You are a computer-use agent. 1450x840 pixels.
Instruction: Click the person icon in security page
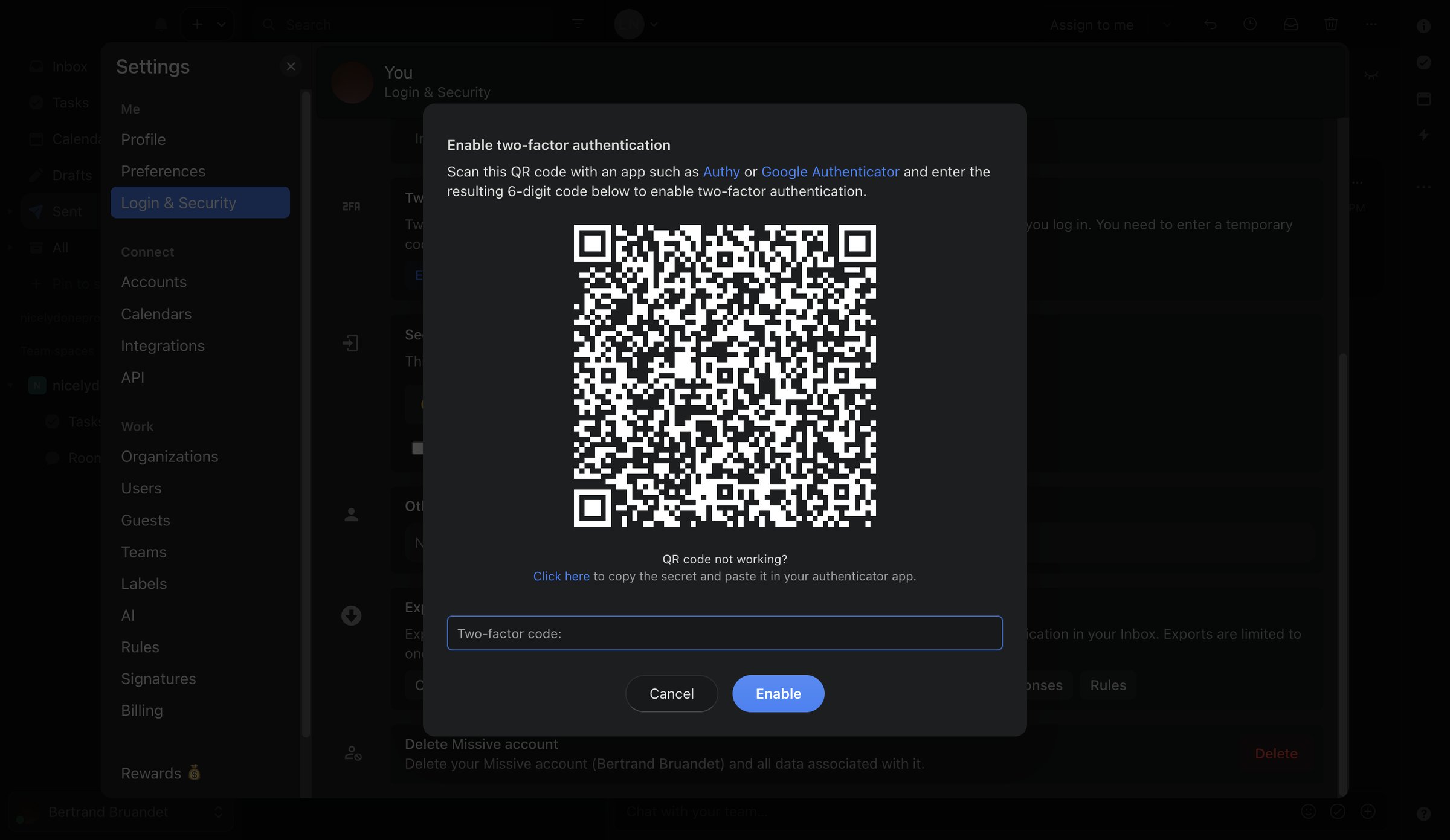coord(351,515)
